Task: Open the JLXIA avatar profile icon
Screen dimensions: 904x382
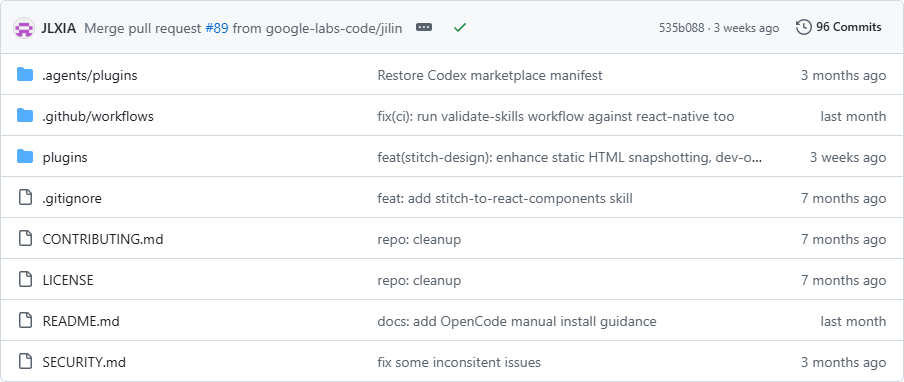Action: click(25, 28)
